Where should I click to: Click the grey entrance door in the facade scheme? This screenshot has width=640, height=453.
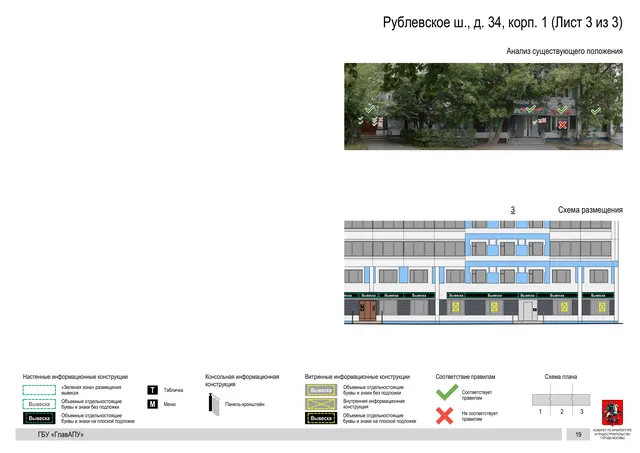coord(528,311)
